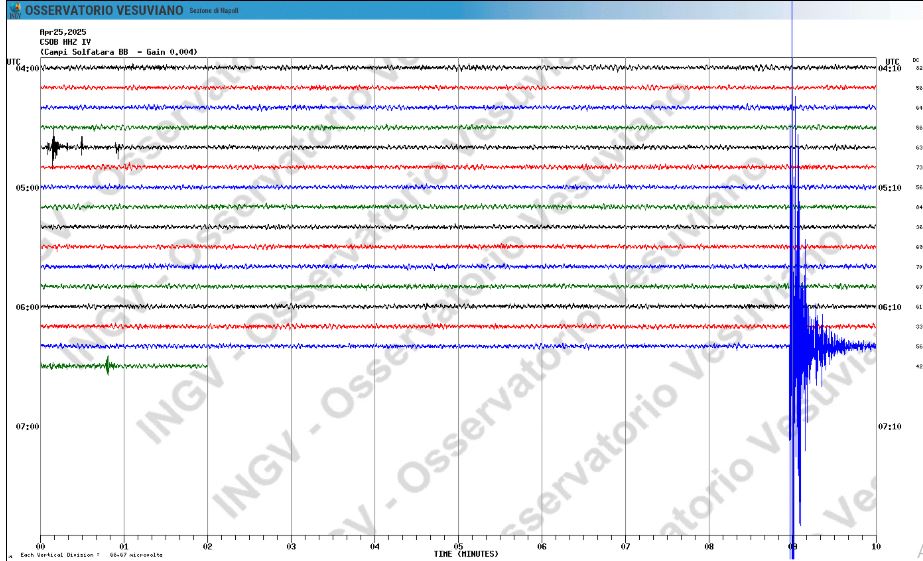The height and width of the screenshot is (561, 923).
Task: Click minute 04 on the time axis
Action: pos(375,546)
